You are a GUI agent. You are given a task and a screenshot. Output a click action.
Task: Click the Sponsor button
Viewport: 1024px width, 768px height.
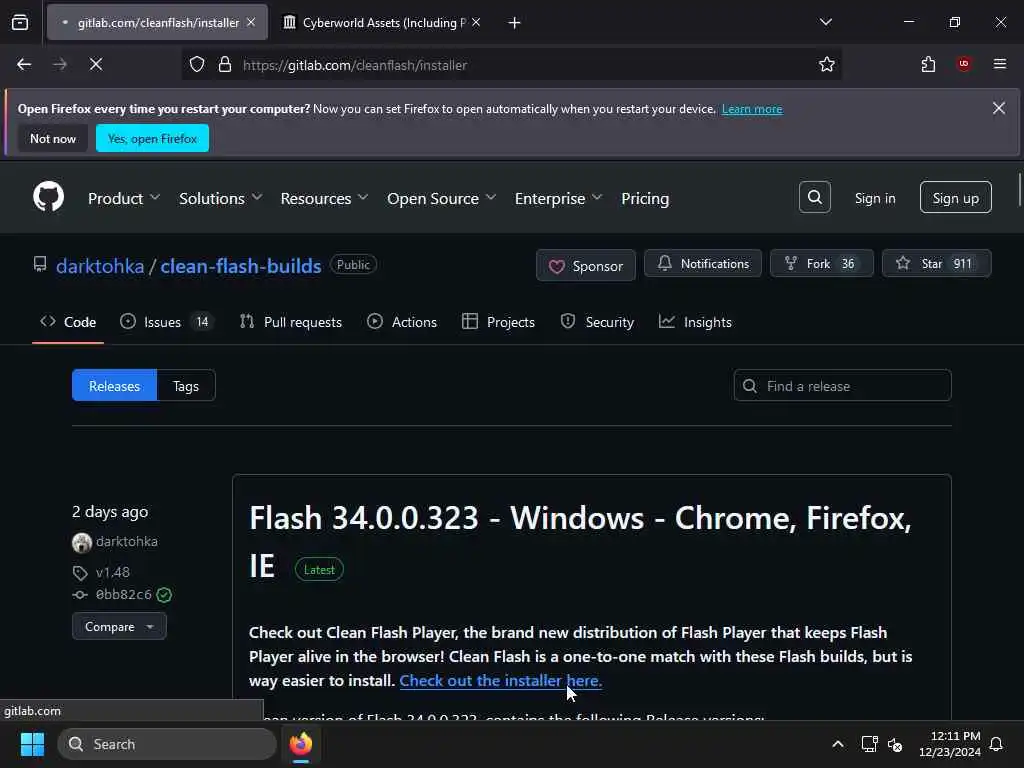[586, 266]
